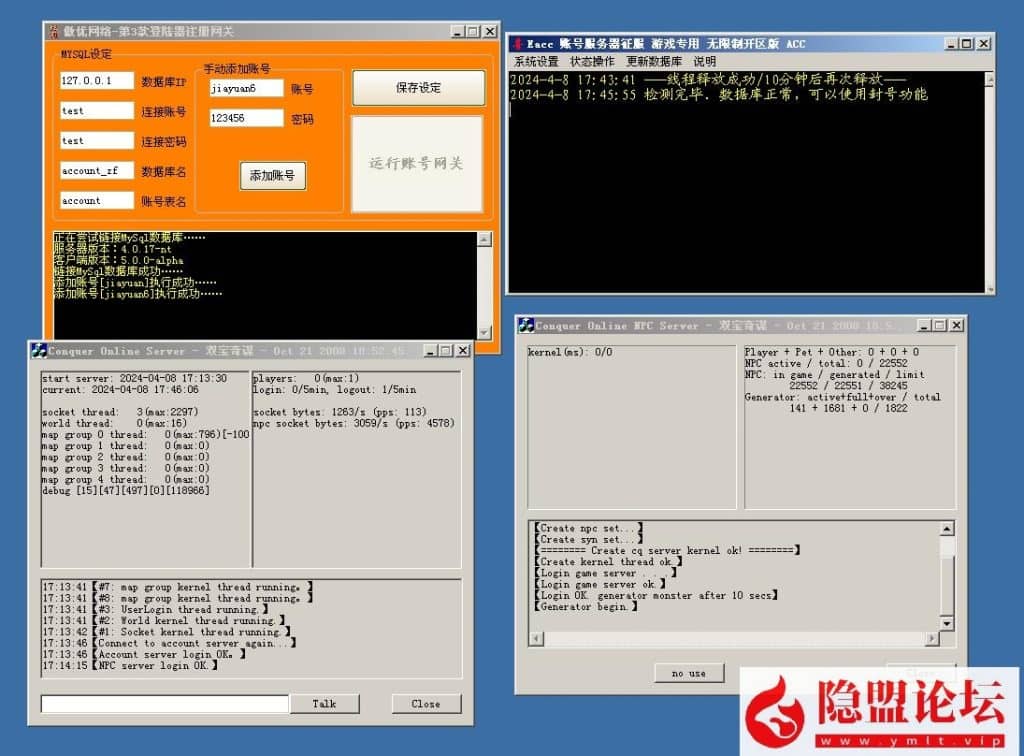The image size is (1024, 756).
Task: Click the 账号 field containing jiayuan6
Action: click(x=246, y=89)
